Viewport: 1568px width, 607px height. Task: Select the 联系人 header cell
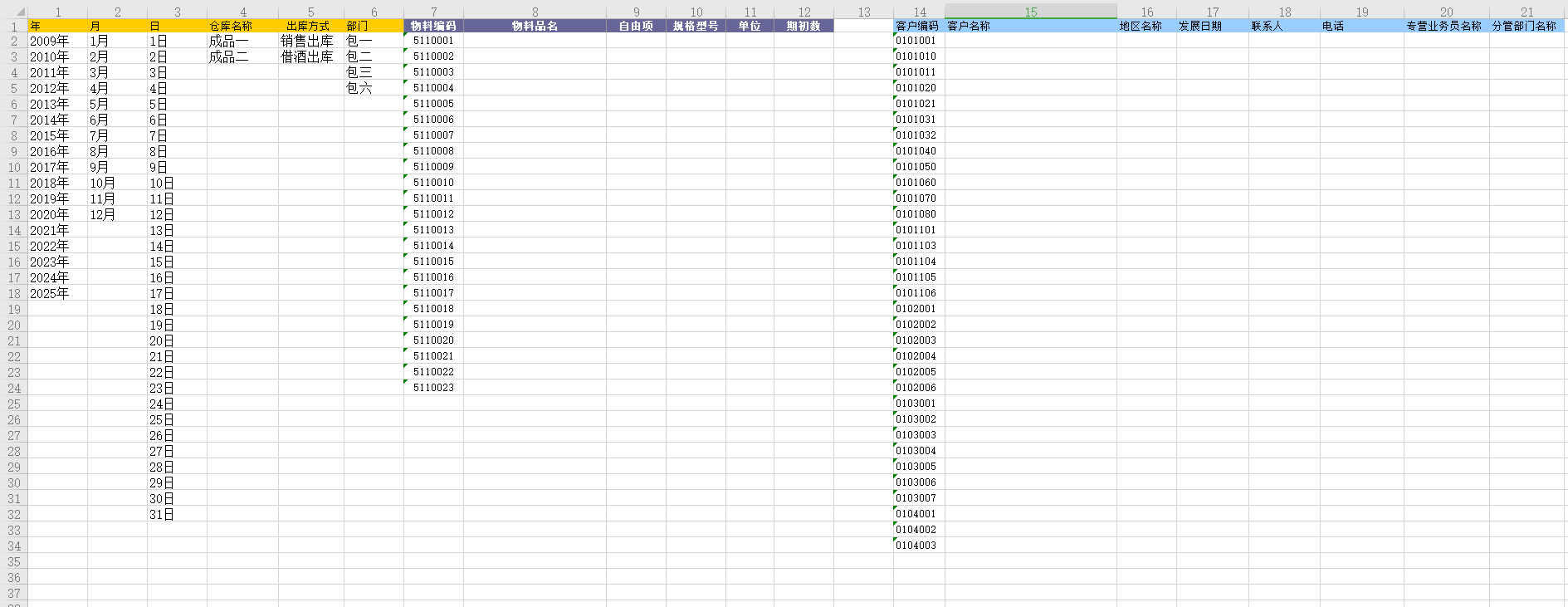pyautogui.click(x=1285, y=26)
